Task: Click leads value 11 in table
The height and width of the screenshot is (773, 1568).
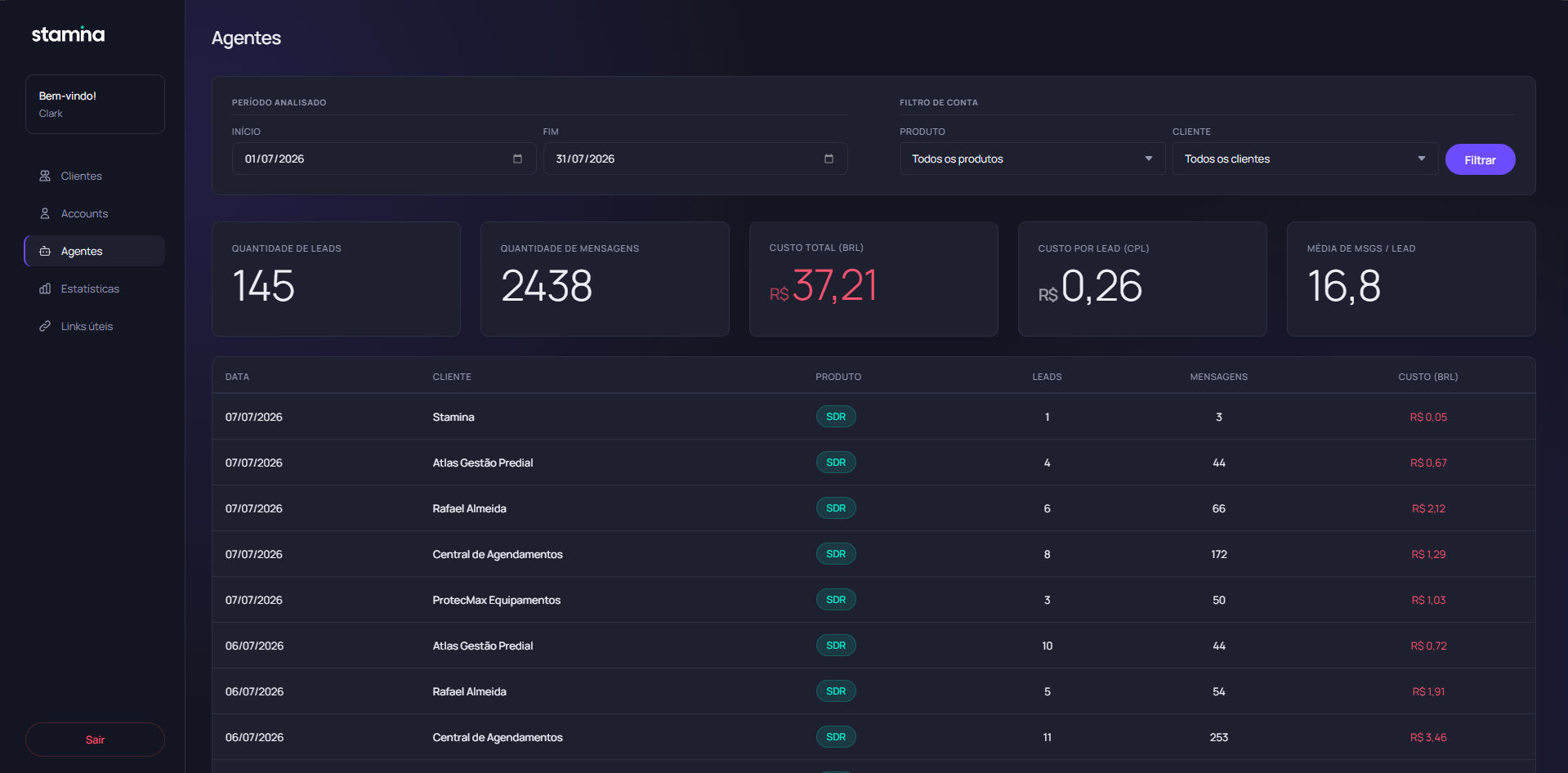Action: (x=1047, y=737)
